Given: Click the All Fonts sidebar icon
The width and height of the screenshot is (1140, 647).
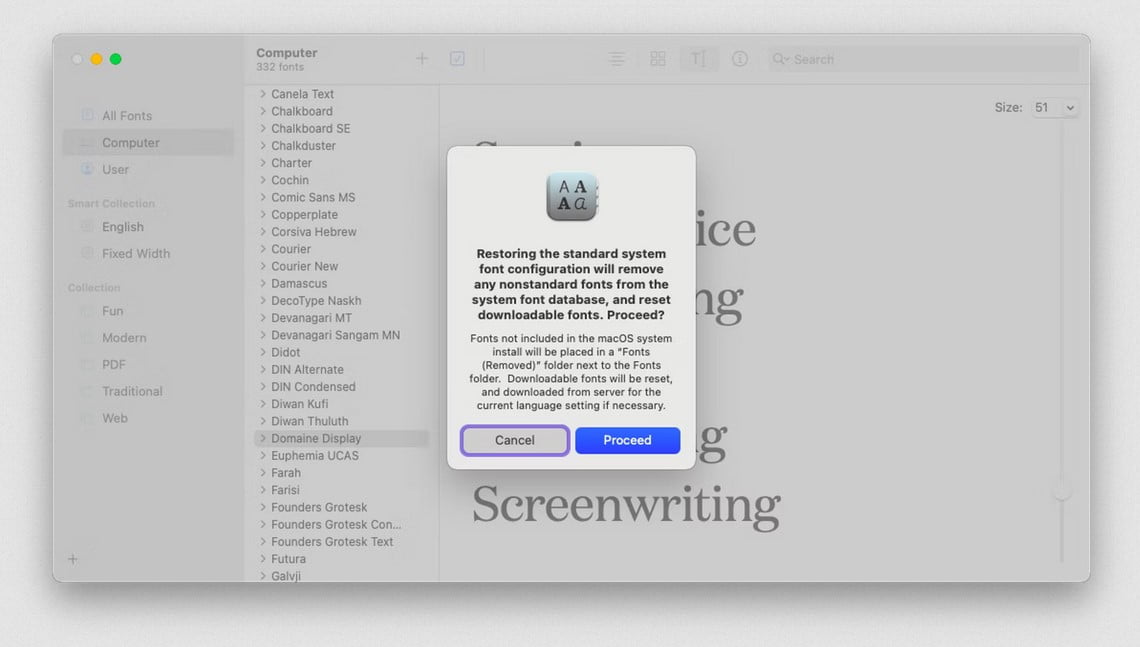Looking at the screenshot, I should pos(87,115).
